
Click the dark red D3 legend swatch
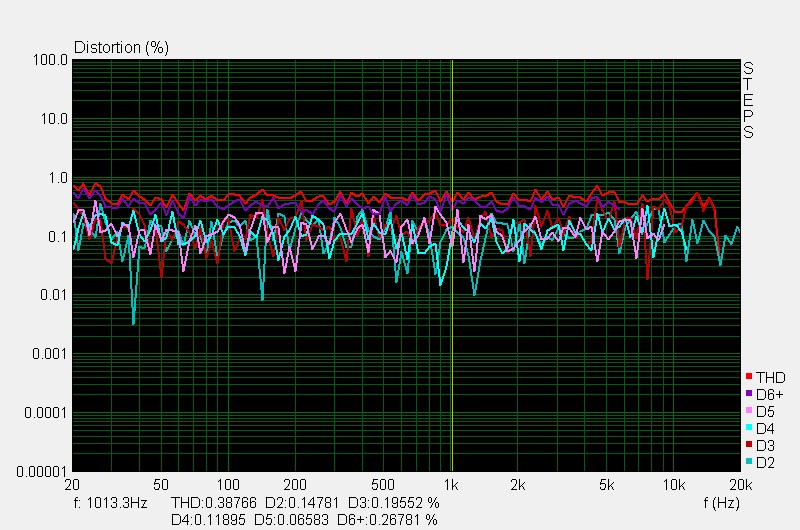[749, 444]
